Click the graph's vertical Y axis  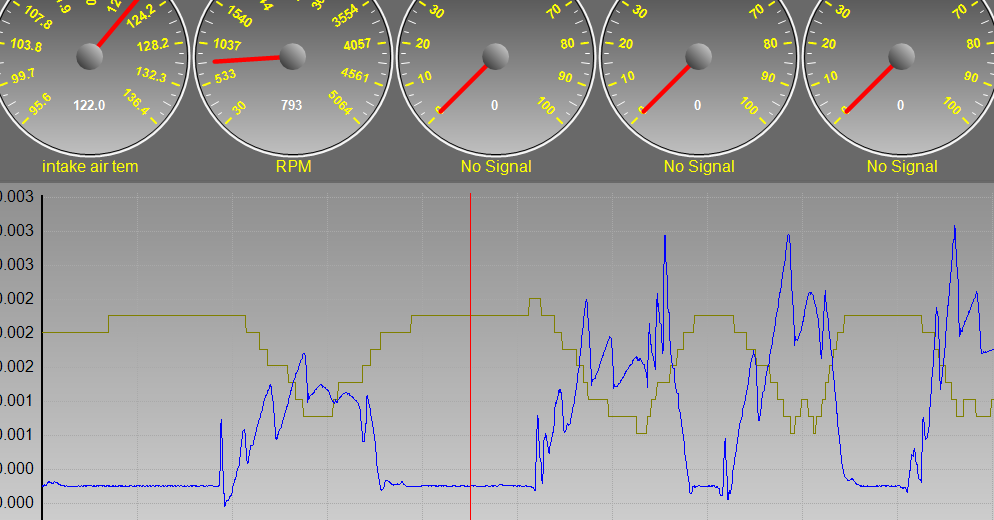pyautogui.click(x=42, y=356)
